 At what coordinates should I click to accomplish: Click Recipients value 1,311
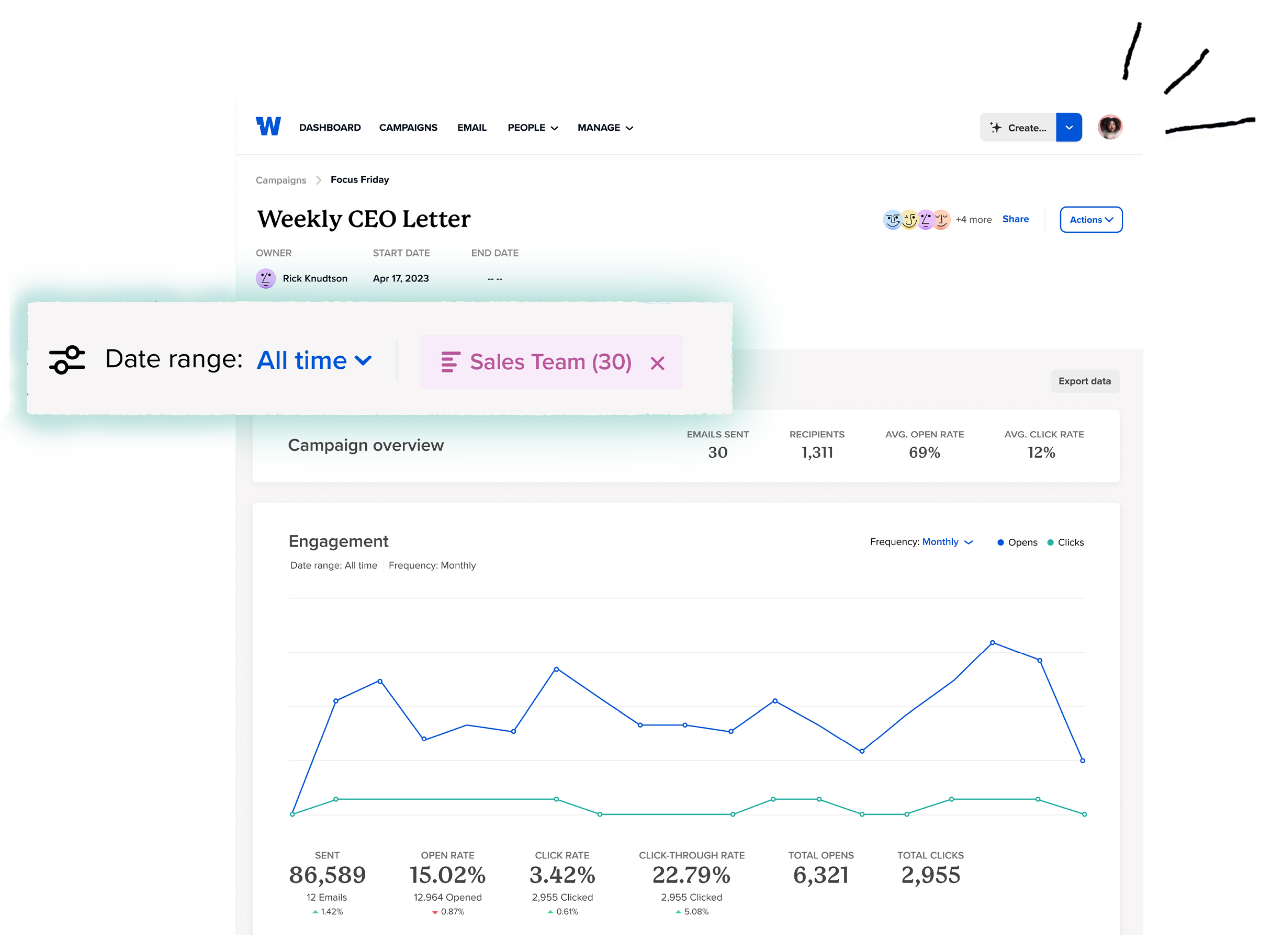[817, 452]
